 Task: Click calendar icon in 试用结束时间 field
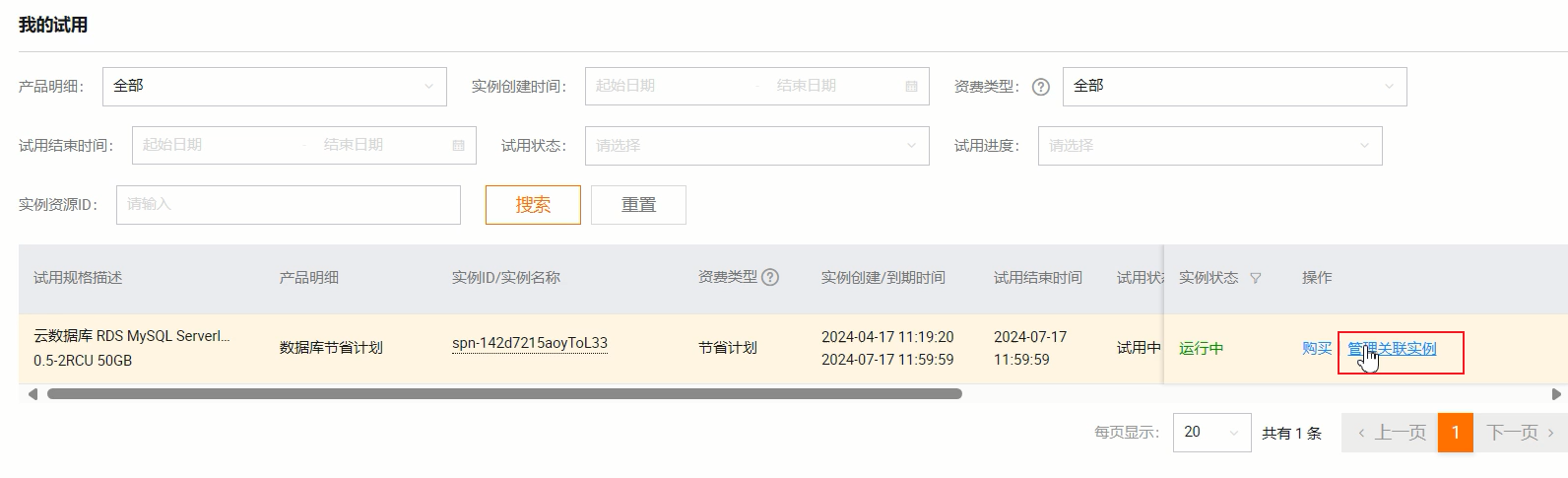click(x=458, y=146)
